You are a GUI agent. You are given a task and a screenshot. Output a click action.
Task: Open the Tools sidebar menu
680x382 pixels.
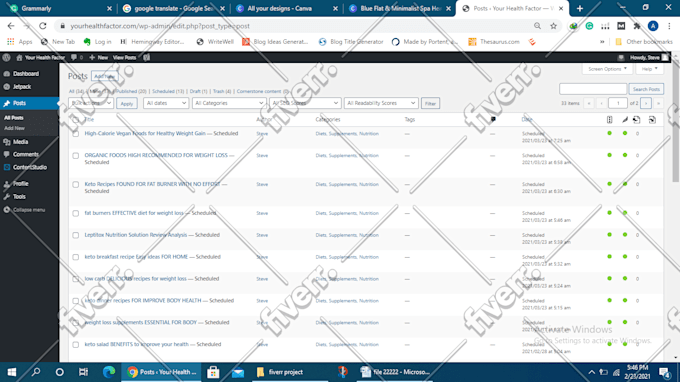19,197
